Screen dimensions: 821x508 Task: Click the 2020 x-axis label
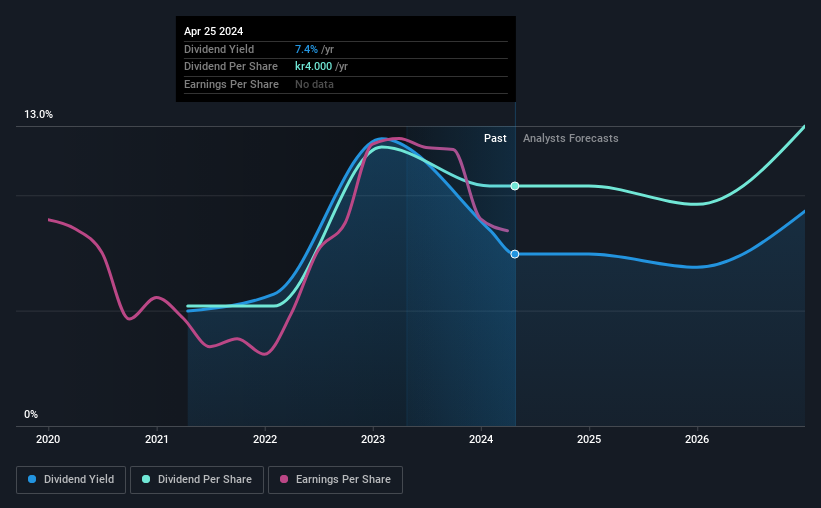click(x=48, y=439)
